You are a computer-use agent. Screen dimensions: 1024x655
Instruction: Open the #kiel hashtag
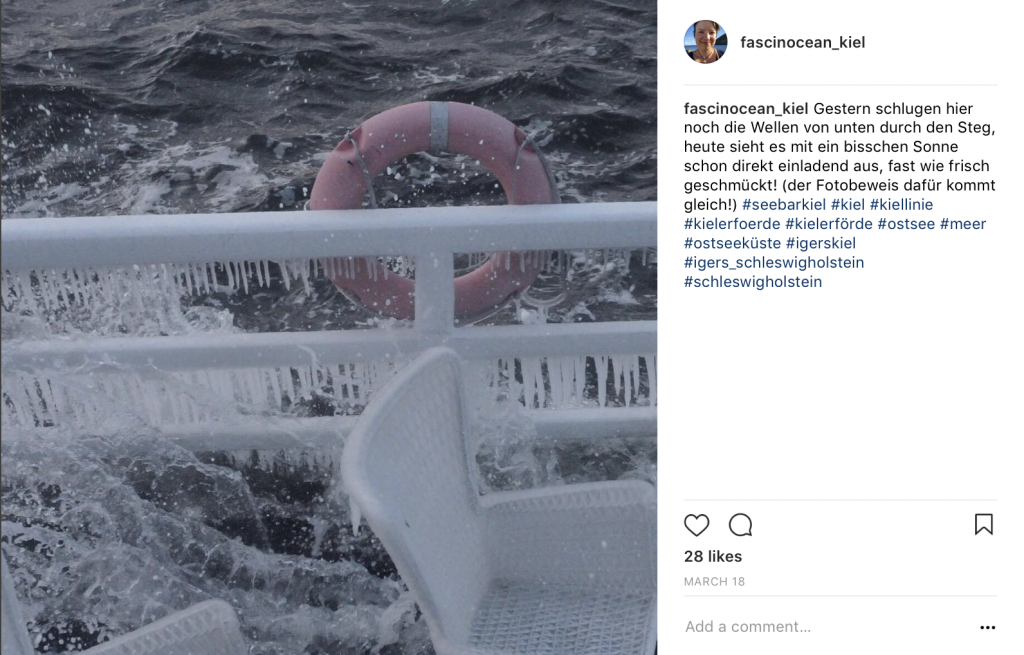848,204
